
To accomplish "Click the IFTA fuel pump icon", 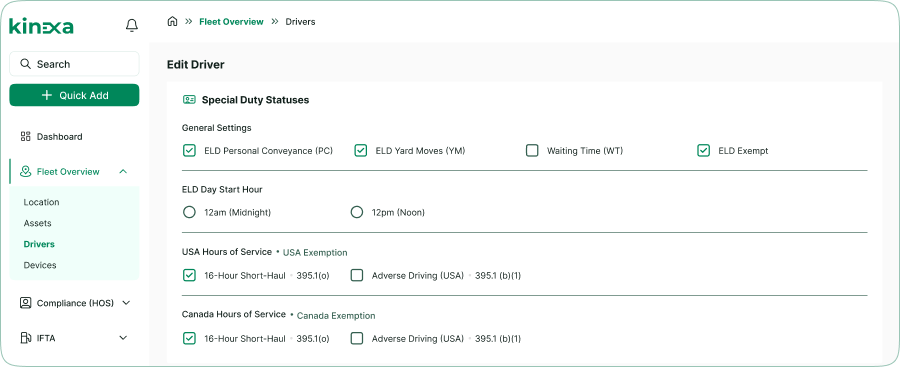I will [25, 338].
